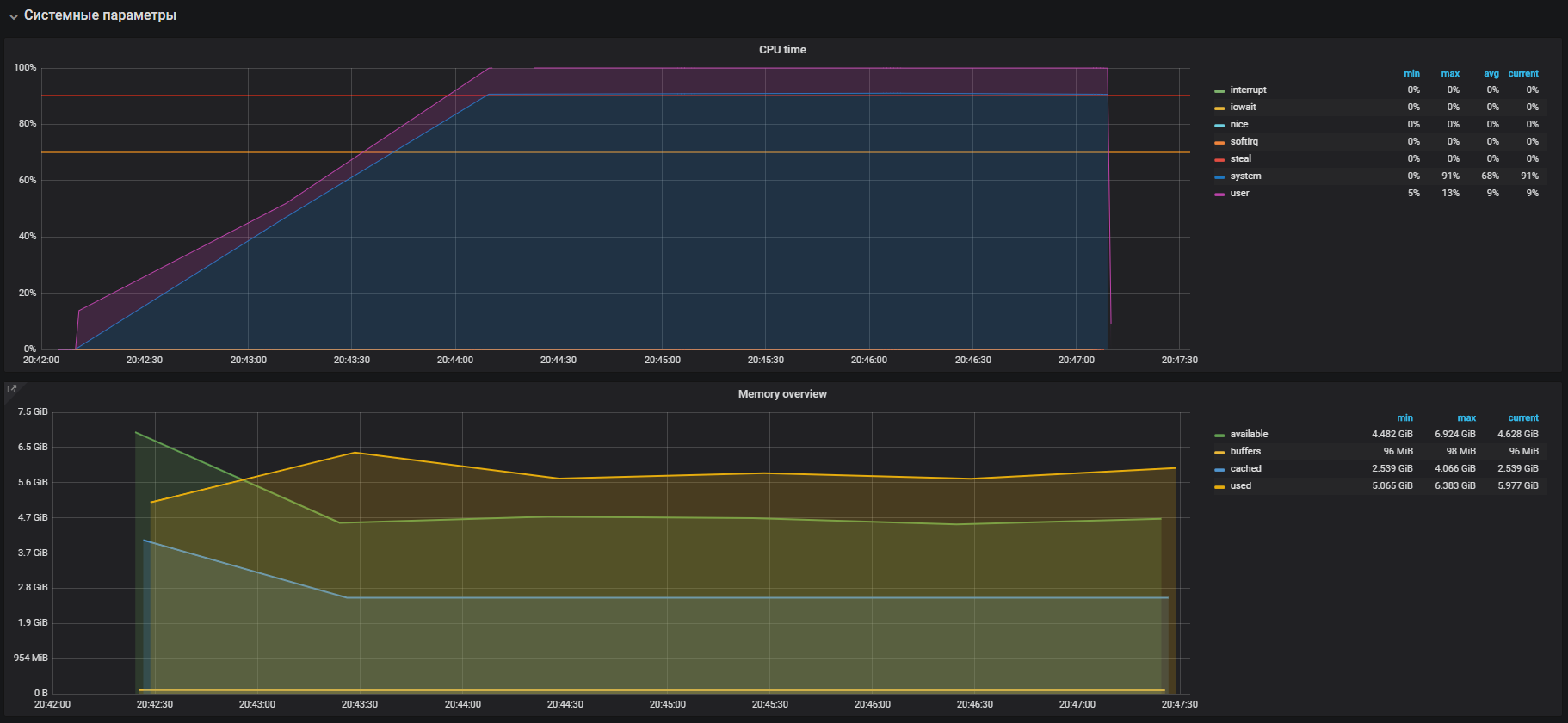Isolate the user series in CPU legend
The width and height of the screenshot is (1568, 723).
1239,193
